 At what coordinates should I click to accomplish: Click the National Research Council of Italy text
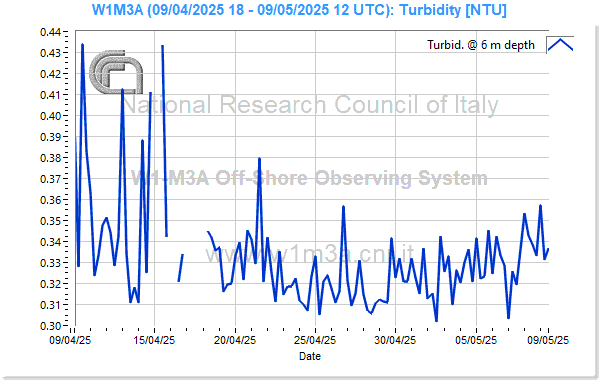tap(311, 104)
